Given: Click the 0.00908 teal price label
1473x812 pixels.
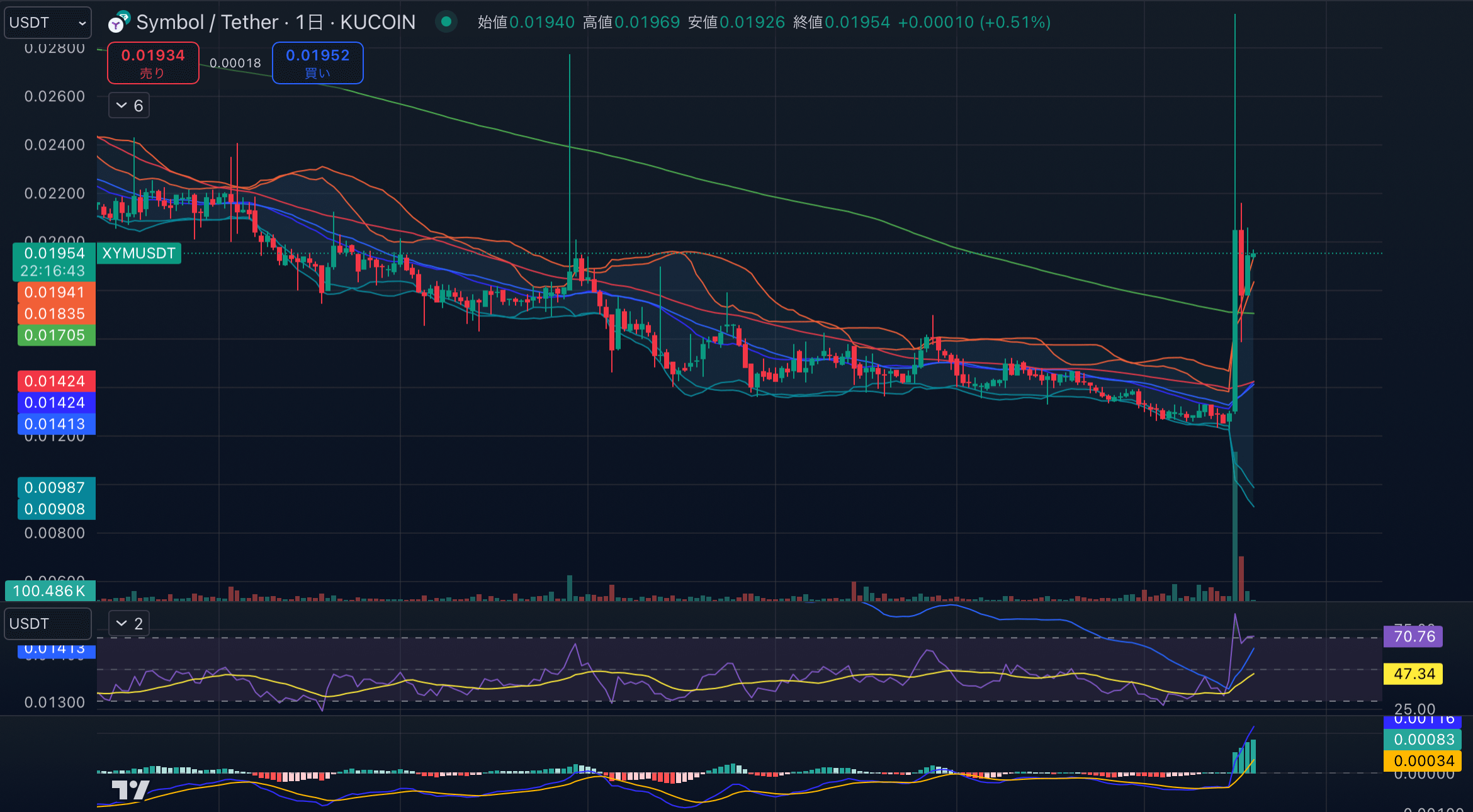Looking at the screenshot, I should [x=55, y=509].
